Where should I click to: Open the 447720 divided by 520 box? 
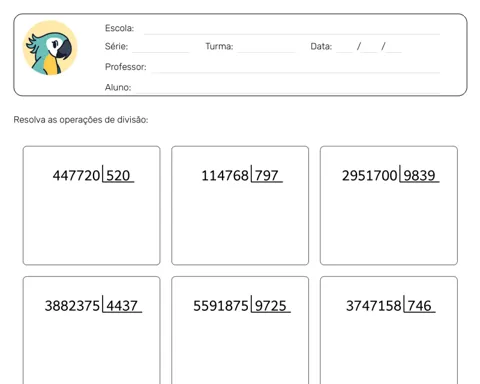pyautogui.click(x=91, y=205)
